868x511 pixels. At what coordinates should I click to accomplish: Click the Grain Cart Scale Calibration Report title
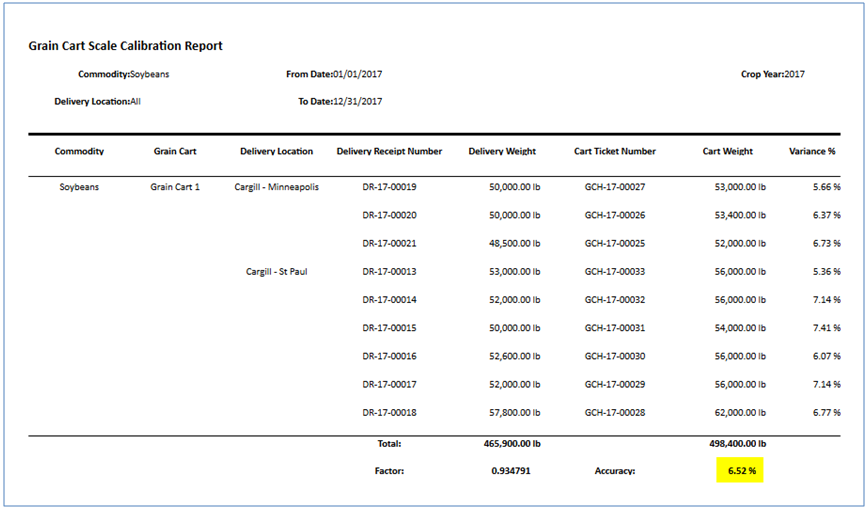(125, 46)
